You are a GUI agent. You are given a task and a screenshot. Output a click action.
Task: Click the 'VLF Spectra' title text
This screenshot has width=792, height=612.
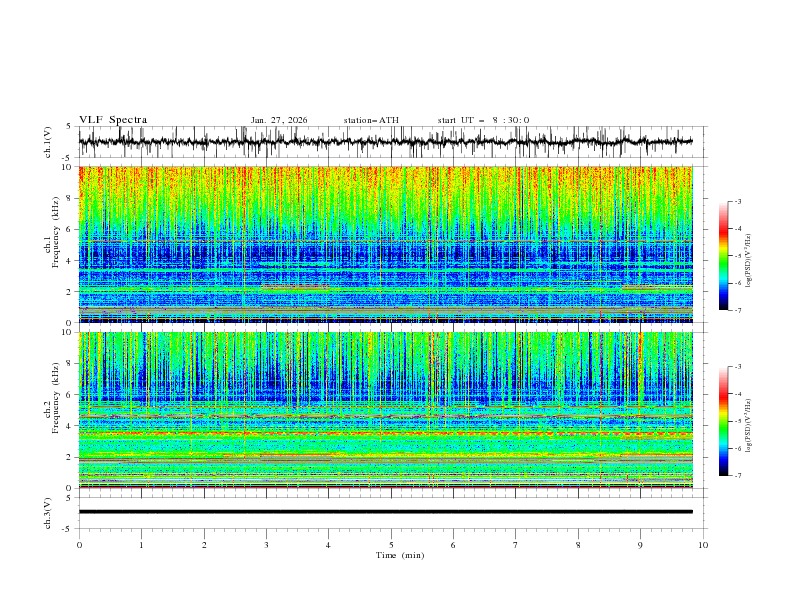point(113,120)
